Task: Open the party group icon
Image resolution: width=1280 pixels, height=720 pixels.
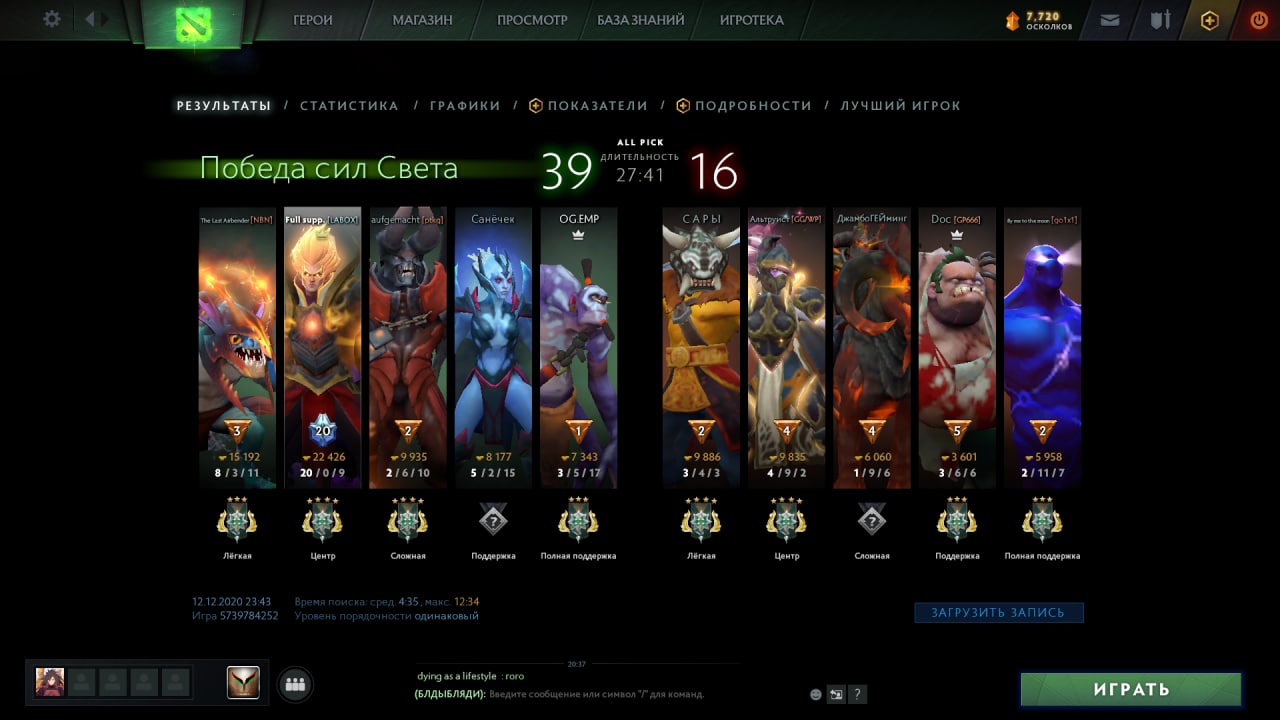Action: pos(295,684)
